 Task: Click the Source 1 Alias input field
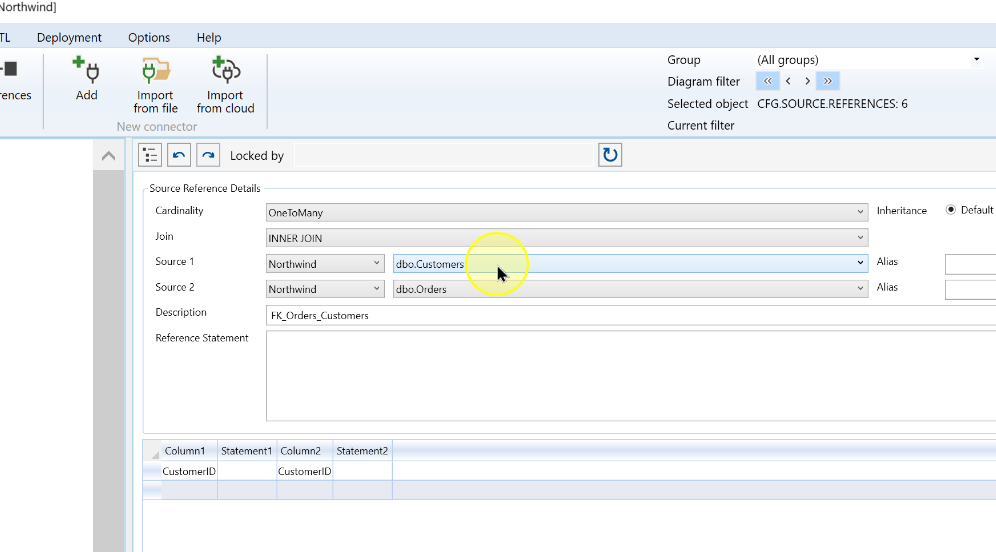click(971, 264)
